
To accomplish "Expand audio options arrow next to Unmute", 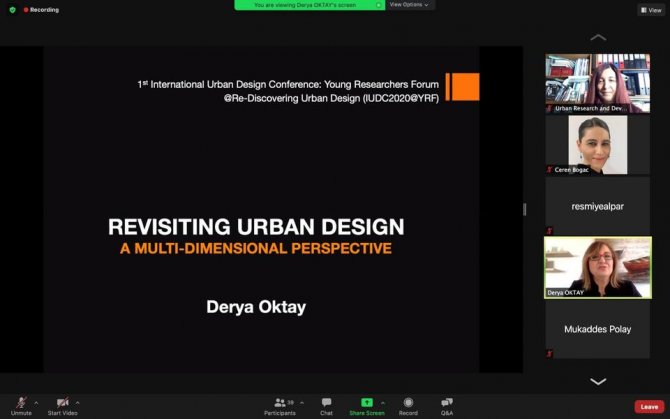I will coord(36,403).
